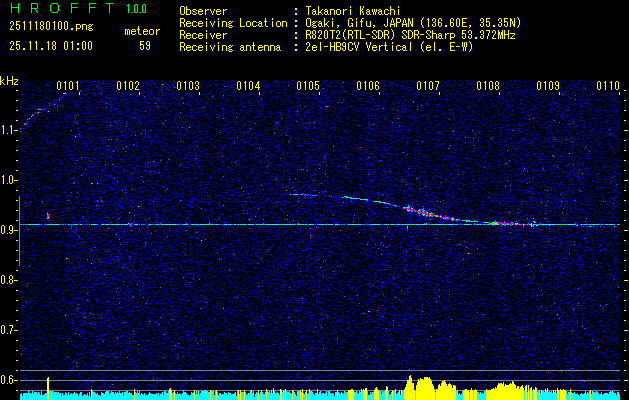
Task: Click the 0107 time marker
Action: pyautogui.click(x=428, y=86)
